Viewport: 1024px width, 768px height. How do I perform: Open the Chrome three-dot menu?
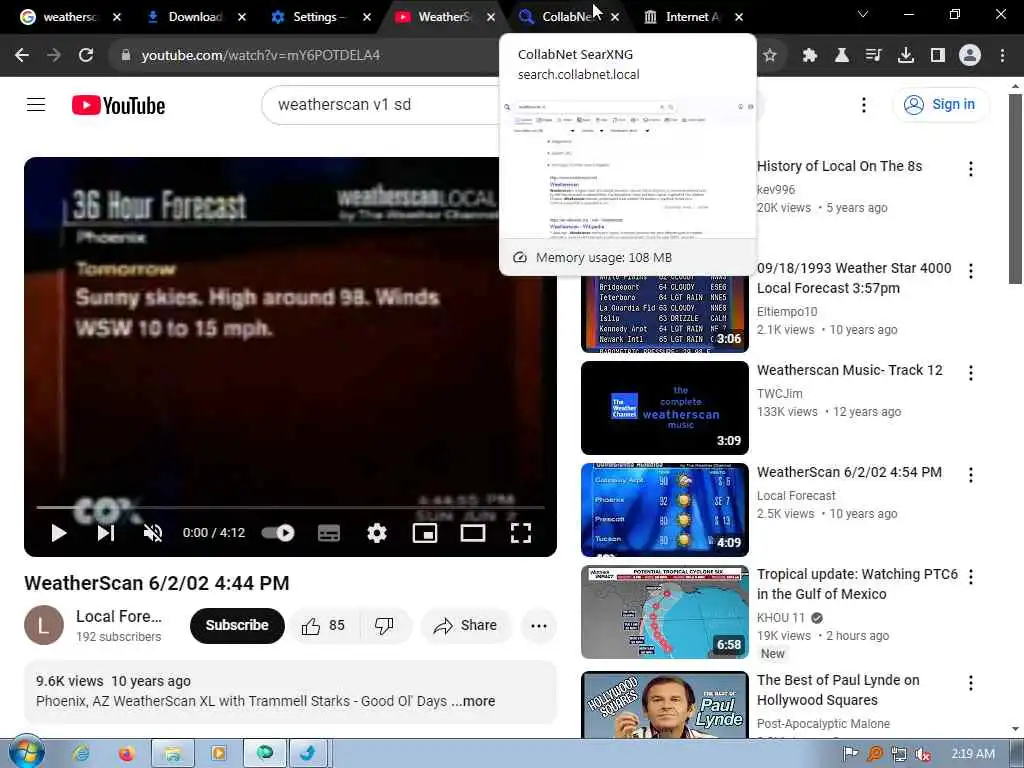1002,55
